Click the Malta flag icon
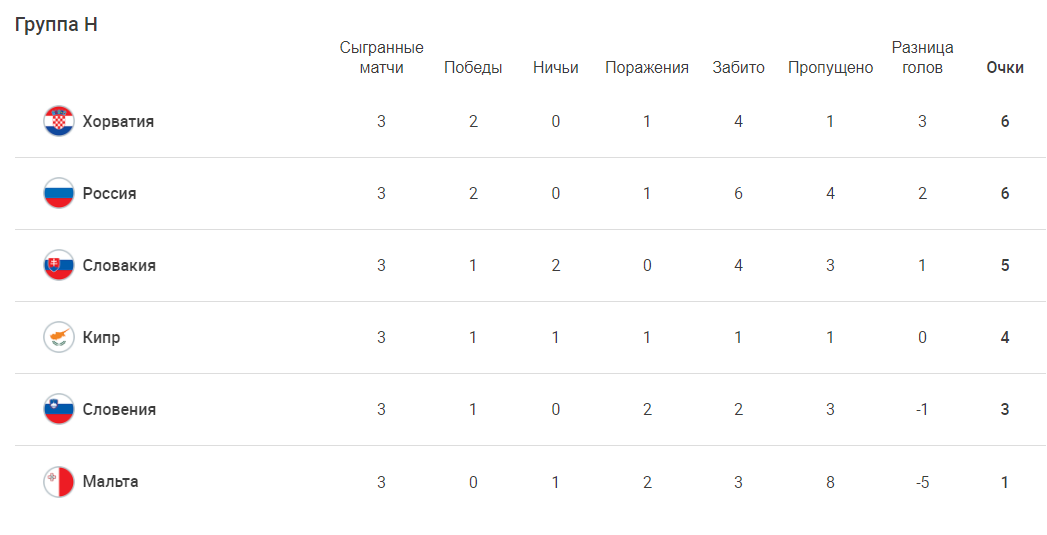The height and width of the screenshot is (535, 1047). pos(59,481)
